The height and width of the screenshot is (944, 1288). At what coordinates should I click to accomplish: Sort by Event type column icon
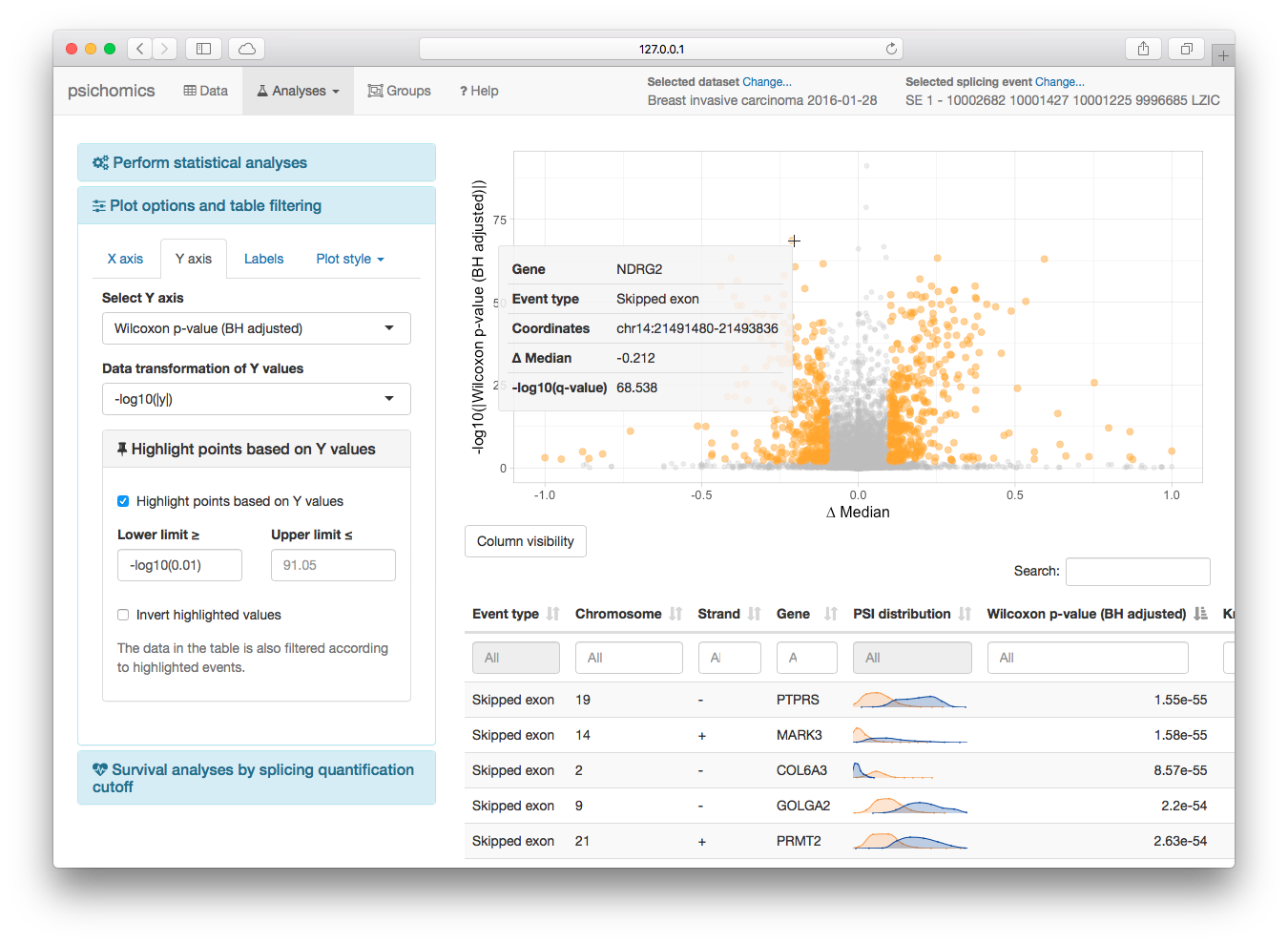(x=553, y=614)
